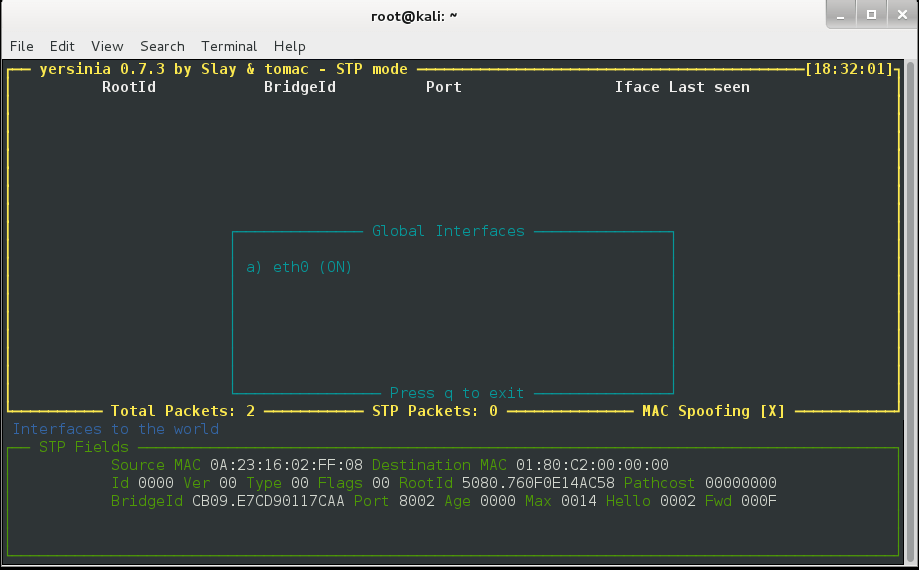This screenshot has height=570, width=919.
Task: Open the File menu
Action: (x=21, y=46)
